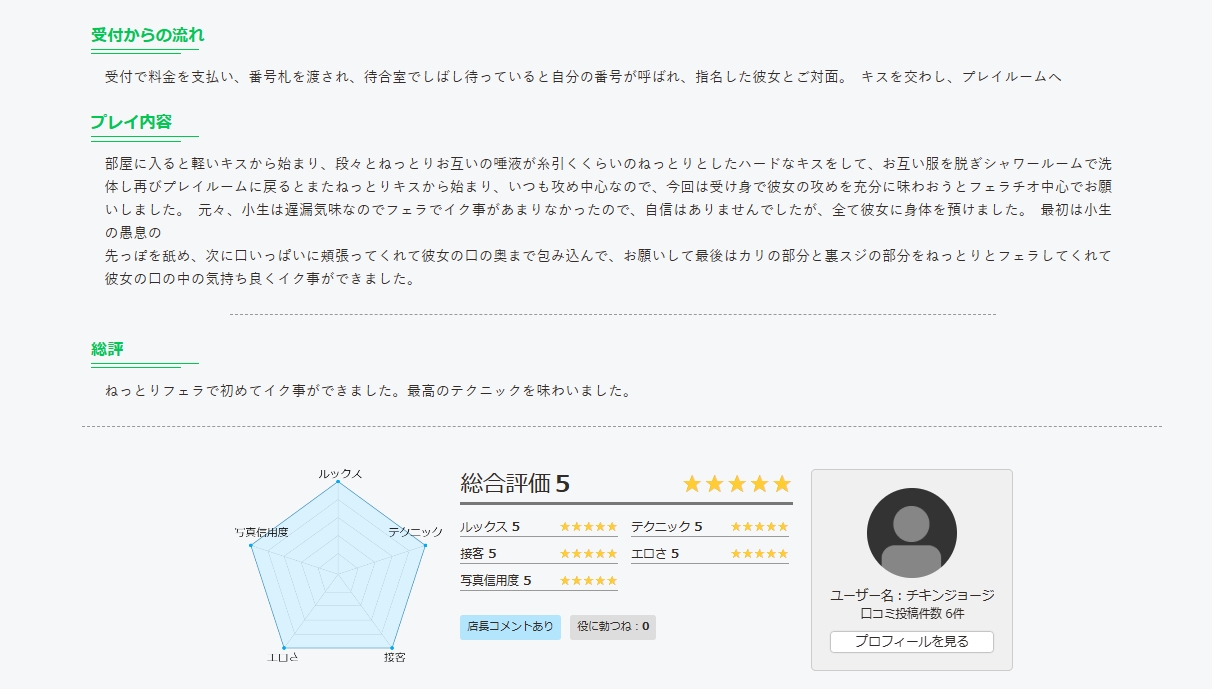This screenshot has width=1212, height=689.
Task: Click the プレイ内容 section heading
Action: coord(131,122)
